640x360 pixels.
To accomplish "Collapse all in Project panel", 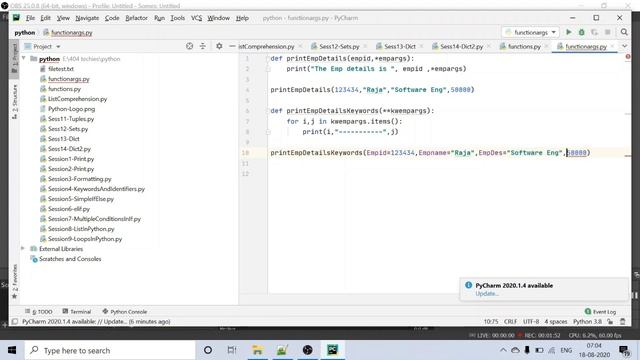I will 202,46.
